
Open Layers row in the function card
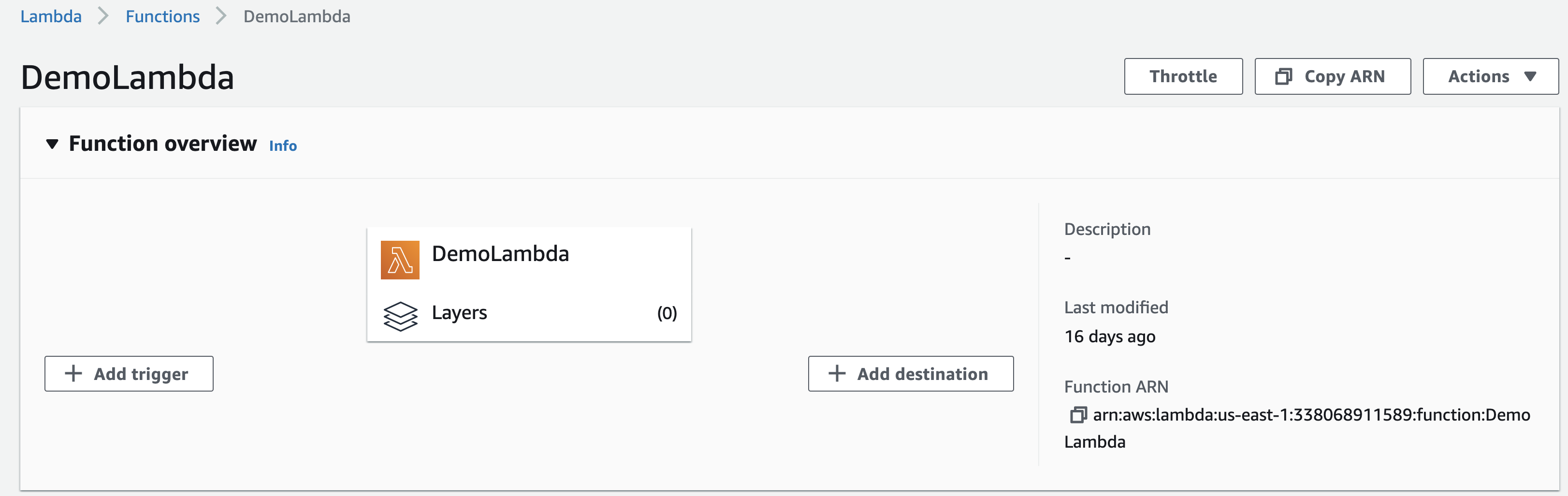459,313
